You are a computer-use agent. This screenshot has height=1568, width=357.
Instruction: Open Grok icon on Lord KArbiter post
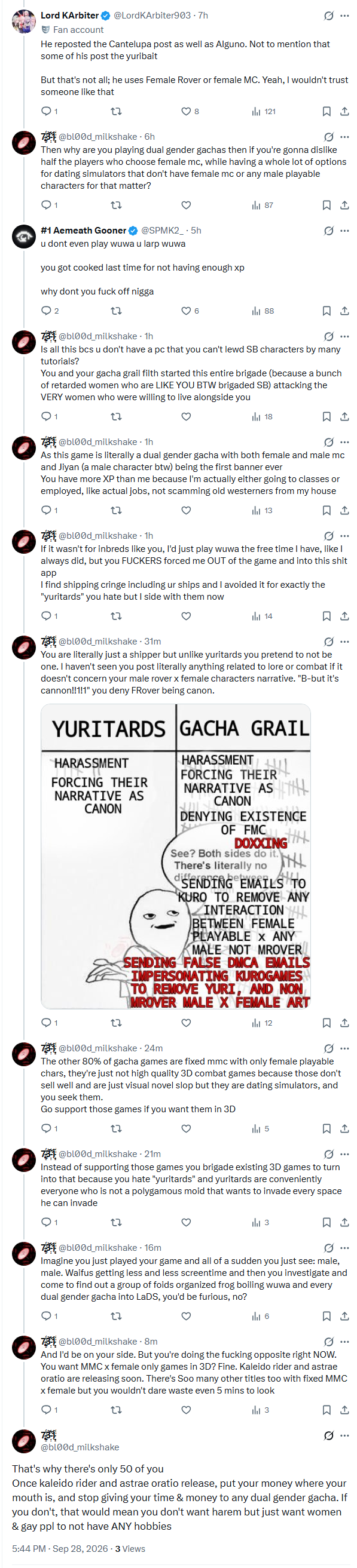click(328, 16)
